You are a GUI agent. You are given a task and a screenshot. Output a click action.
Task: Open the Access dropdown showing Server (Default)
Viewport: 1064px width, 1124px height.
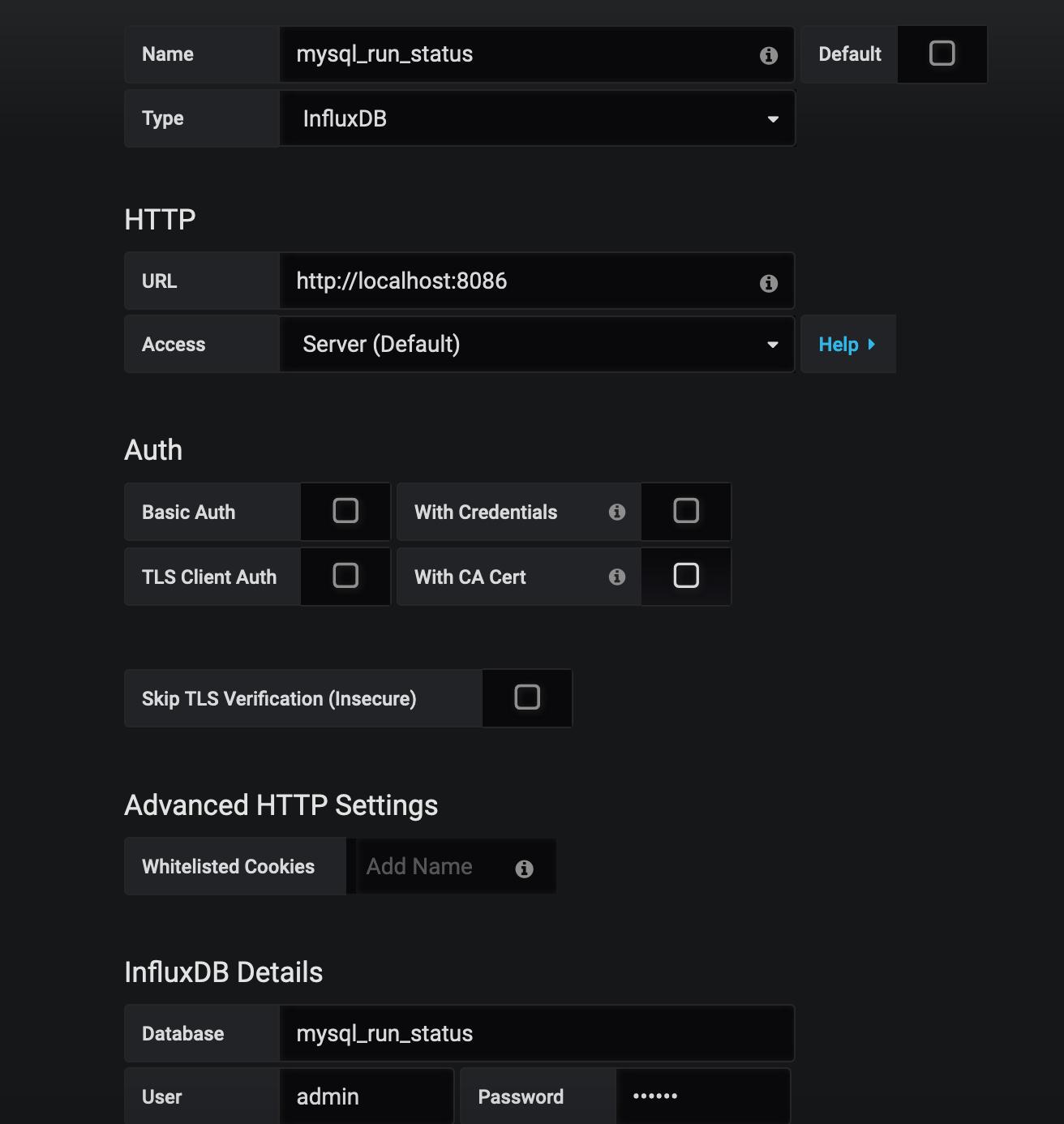click(537, 344)
